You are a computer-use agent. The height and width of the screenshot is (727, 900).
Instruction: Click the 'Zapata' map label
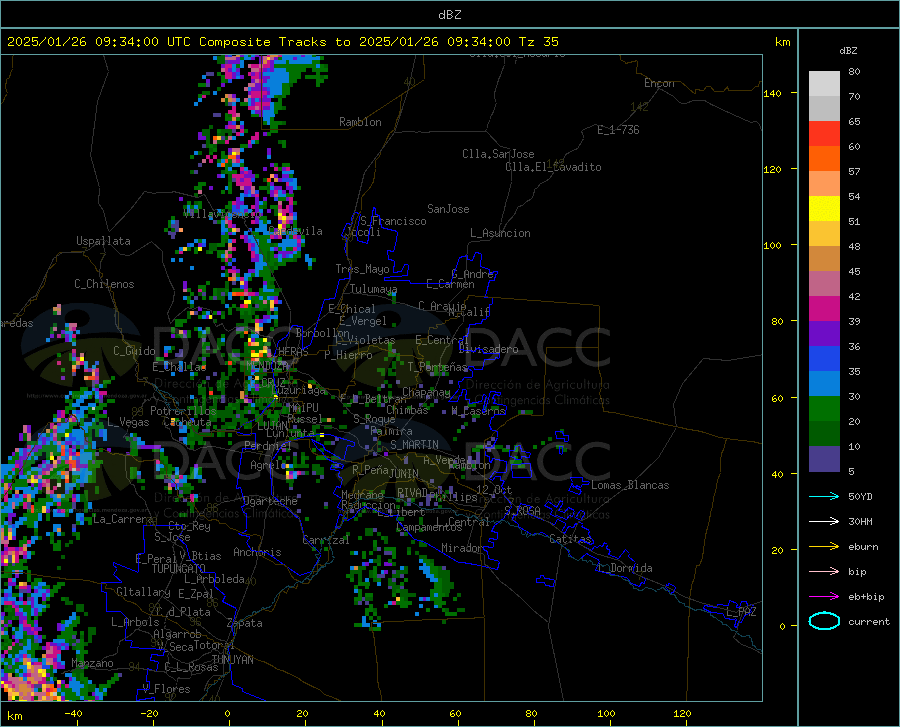[245, 623]
